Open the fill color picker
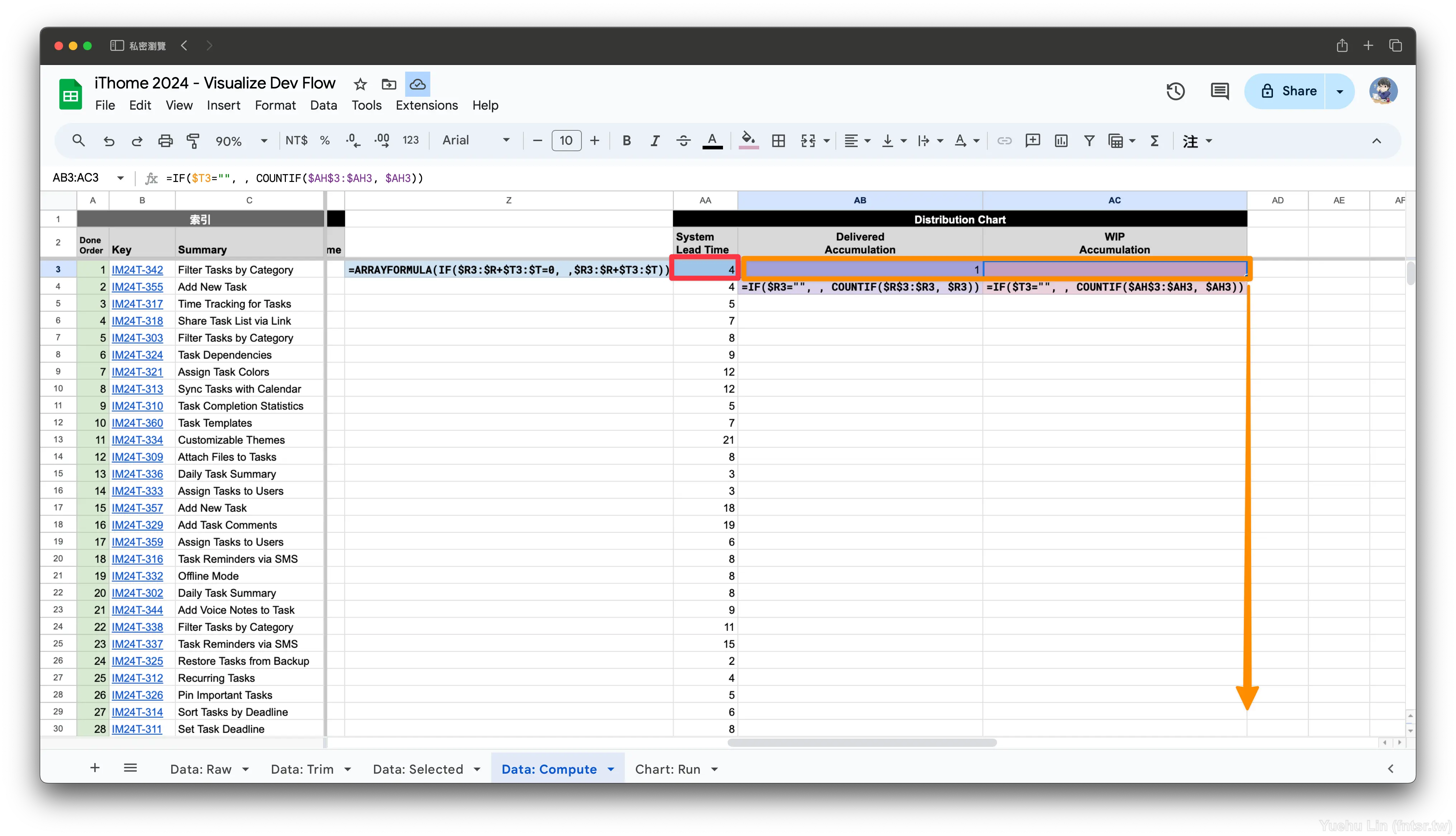 tap(748, 141)
